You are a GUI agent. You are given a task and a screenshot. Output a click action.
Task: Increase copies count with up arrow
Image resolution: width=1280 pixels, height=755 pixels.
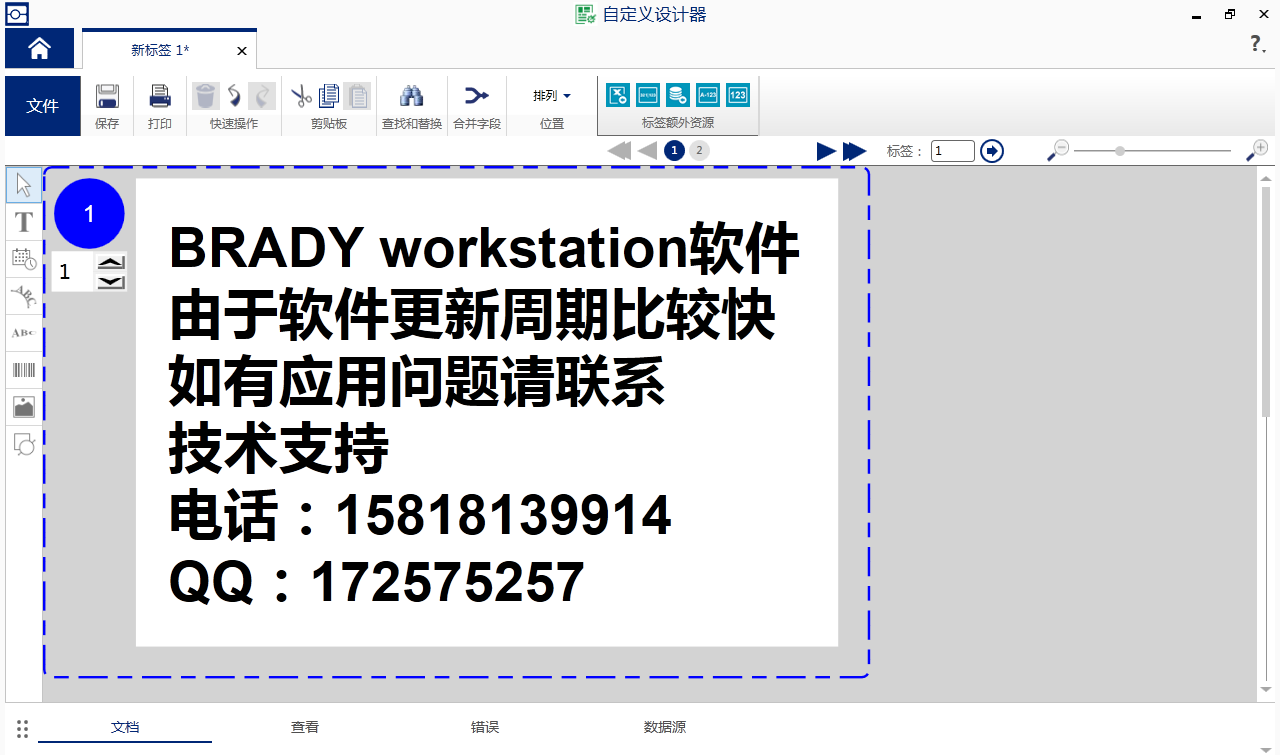coord(111,262)
